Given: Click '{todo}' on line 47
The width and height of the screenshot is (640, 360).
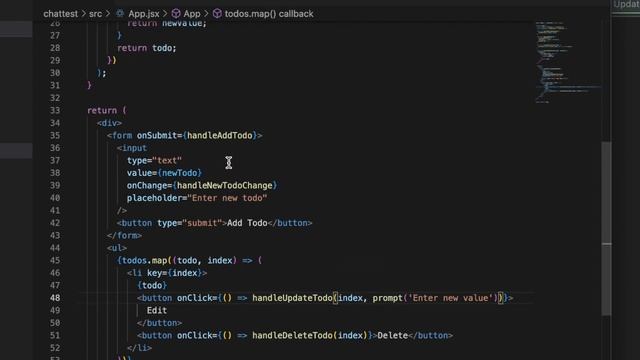Looking at the screenshot, I should point(152,286).
